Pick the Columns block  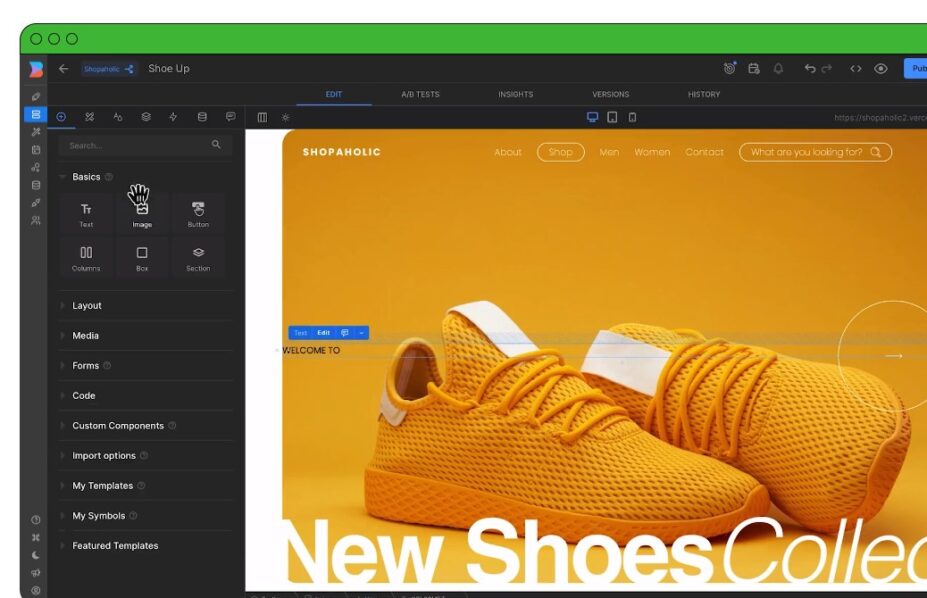click(x=86, y=258)
